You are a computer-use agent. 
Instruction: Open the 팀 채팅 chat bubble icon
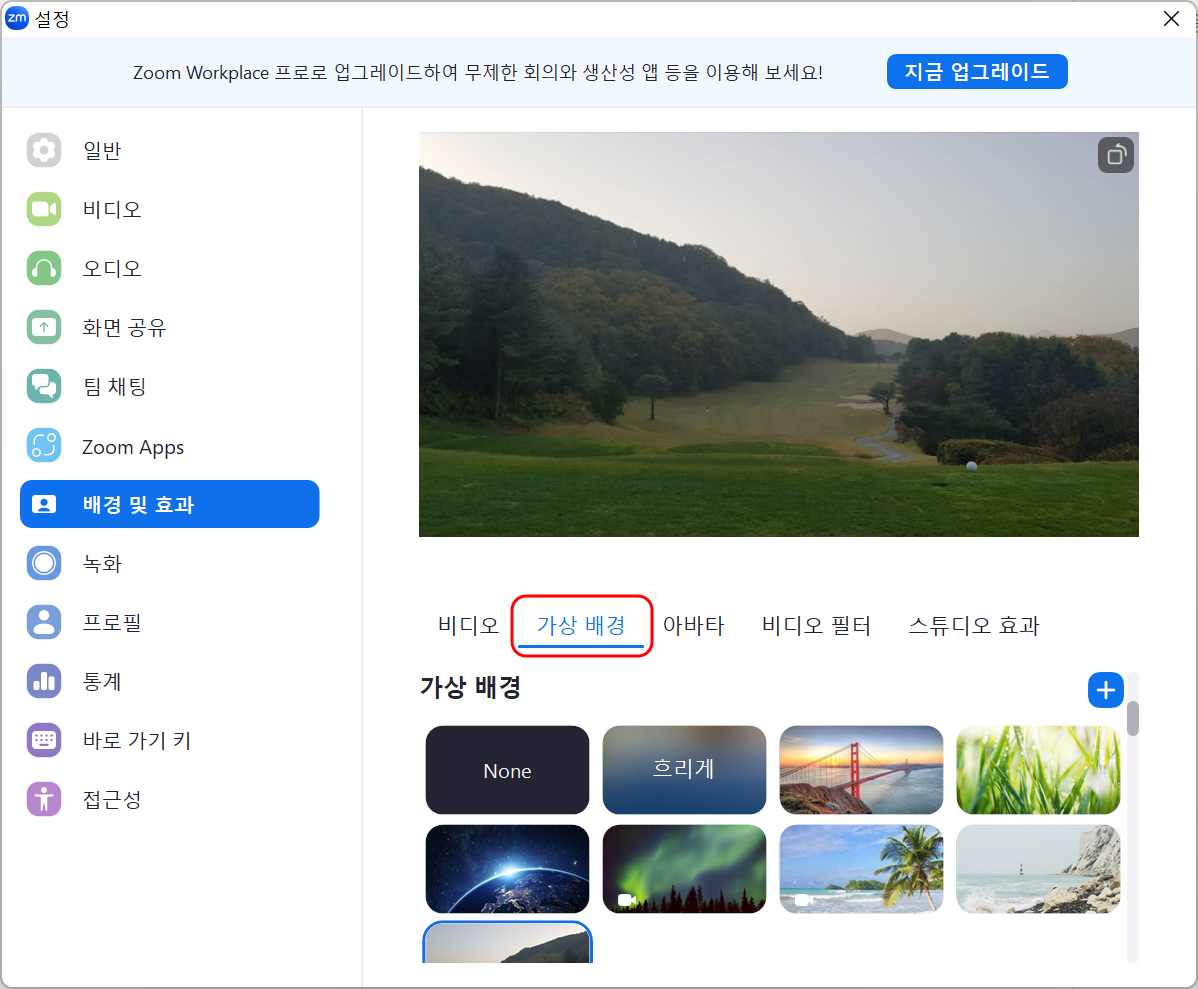(x=44, y=386)
